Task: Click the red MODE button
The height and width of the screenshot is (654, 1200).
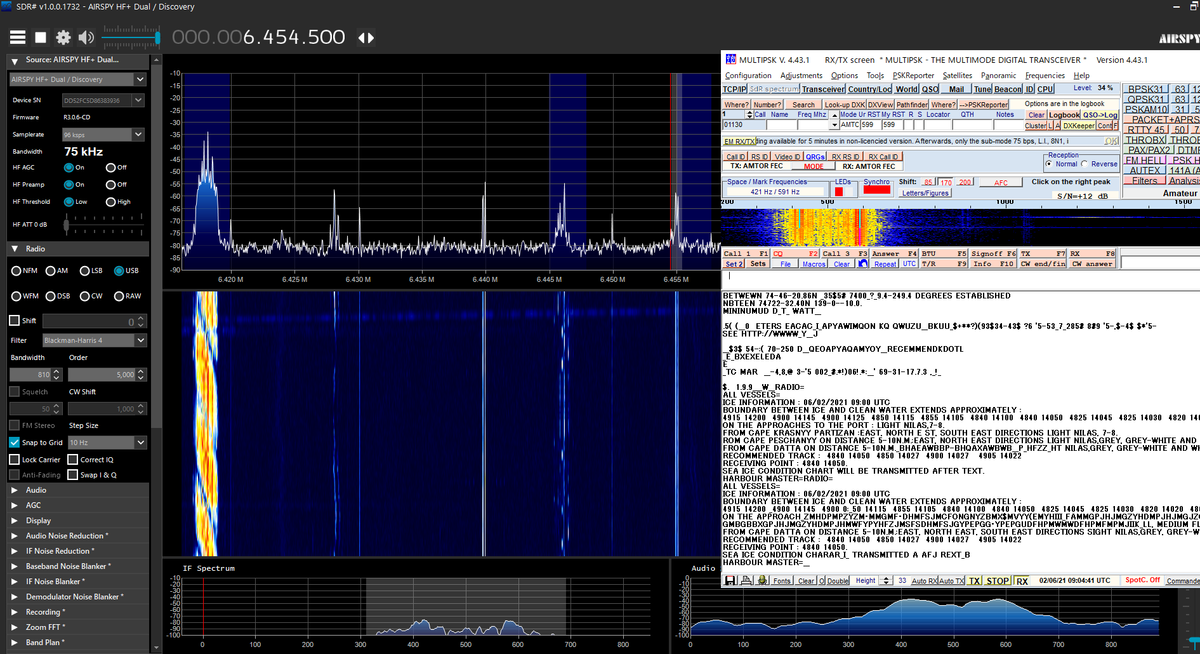Action: 812,166
